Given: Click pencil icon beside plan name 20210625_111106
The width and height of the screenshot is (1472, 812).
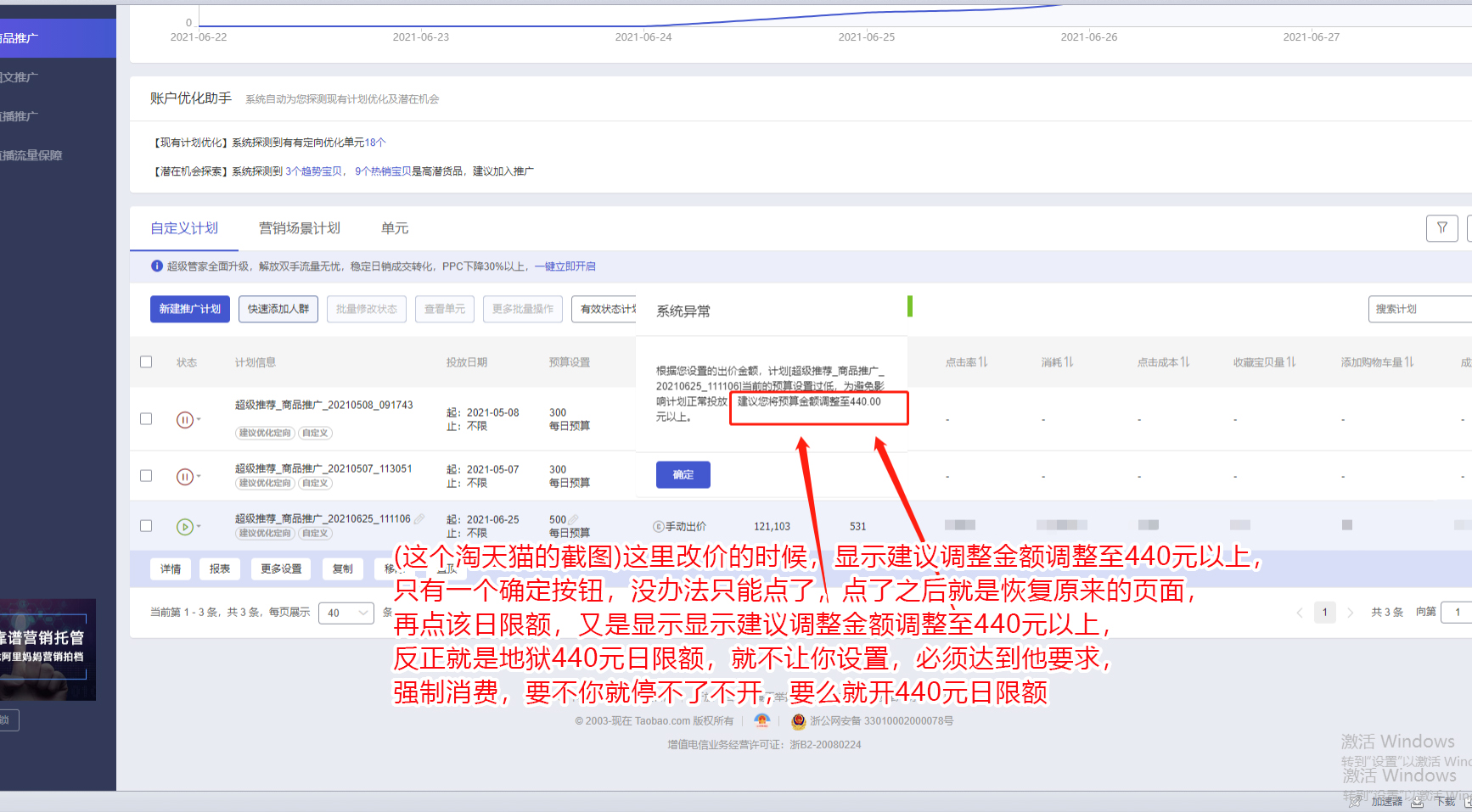Looking at the screenshot, I should (419, 518).
